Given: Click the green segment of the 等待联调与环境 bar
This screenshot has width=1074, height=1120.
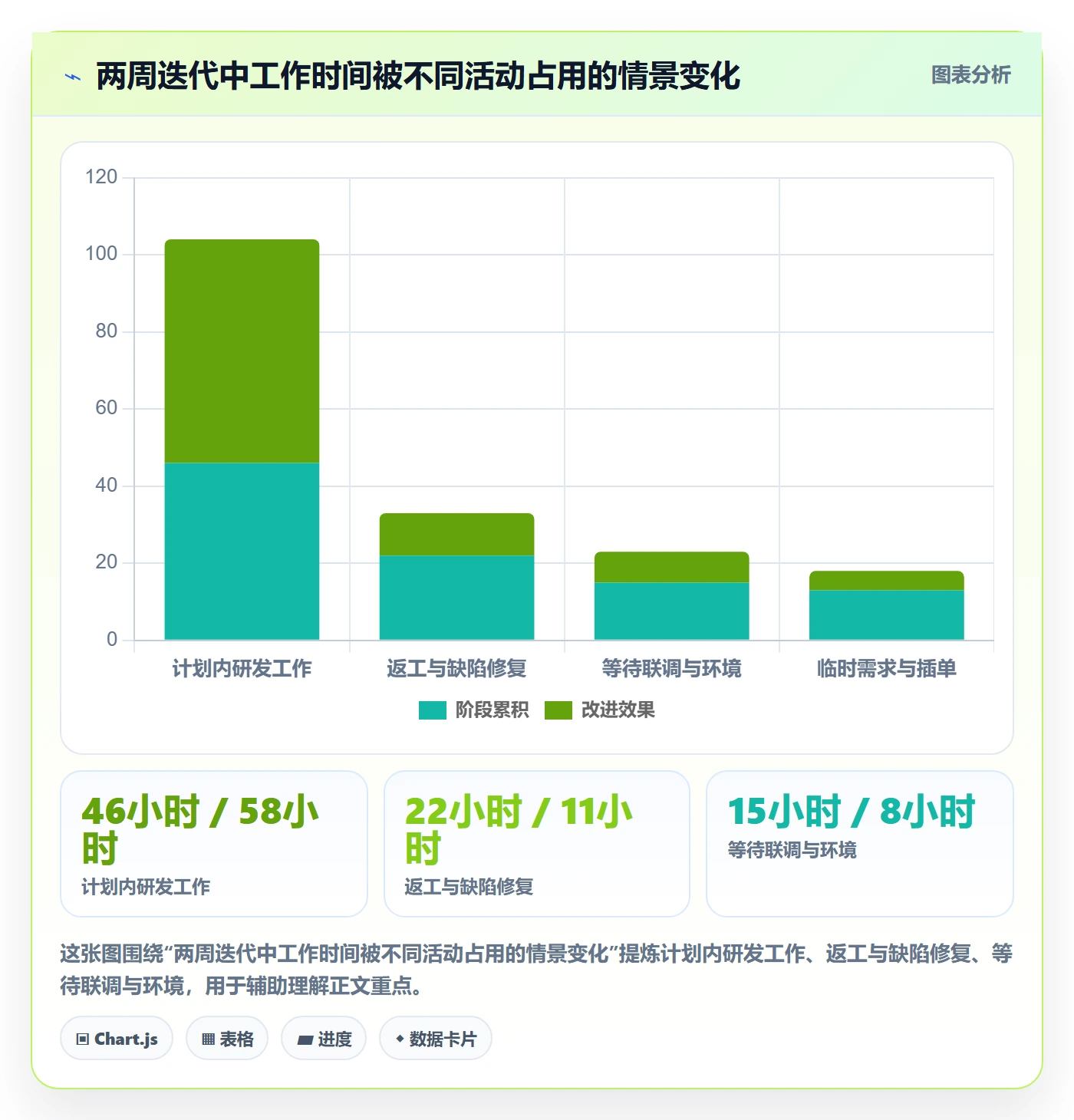Looking at the screenshot, I should point(671,567).
